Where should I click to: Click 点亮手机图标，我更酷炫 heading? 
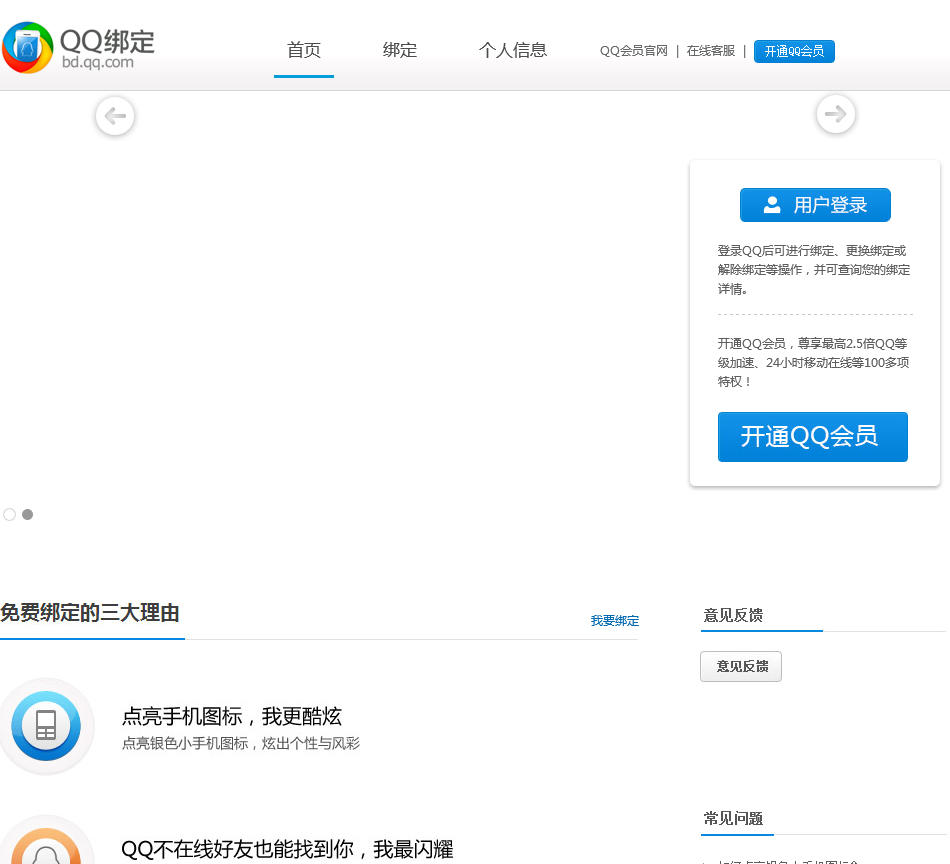[231, 716]
